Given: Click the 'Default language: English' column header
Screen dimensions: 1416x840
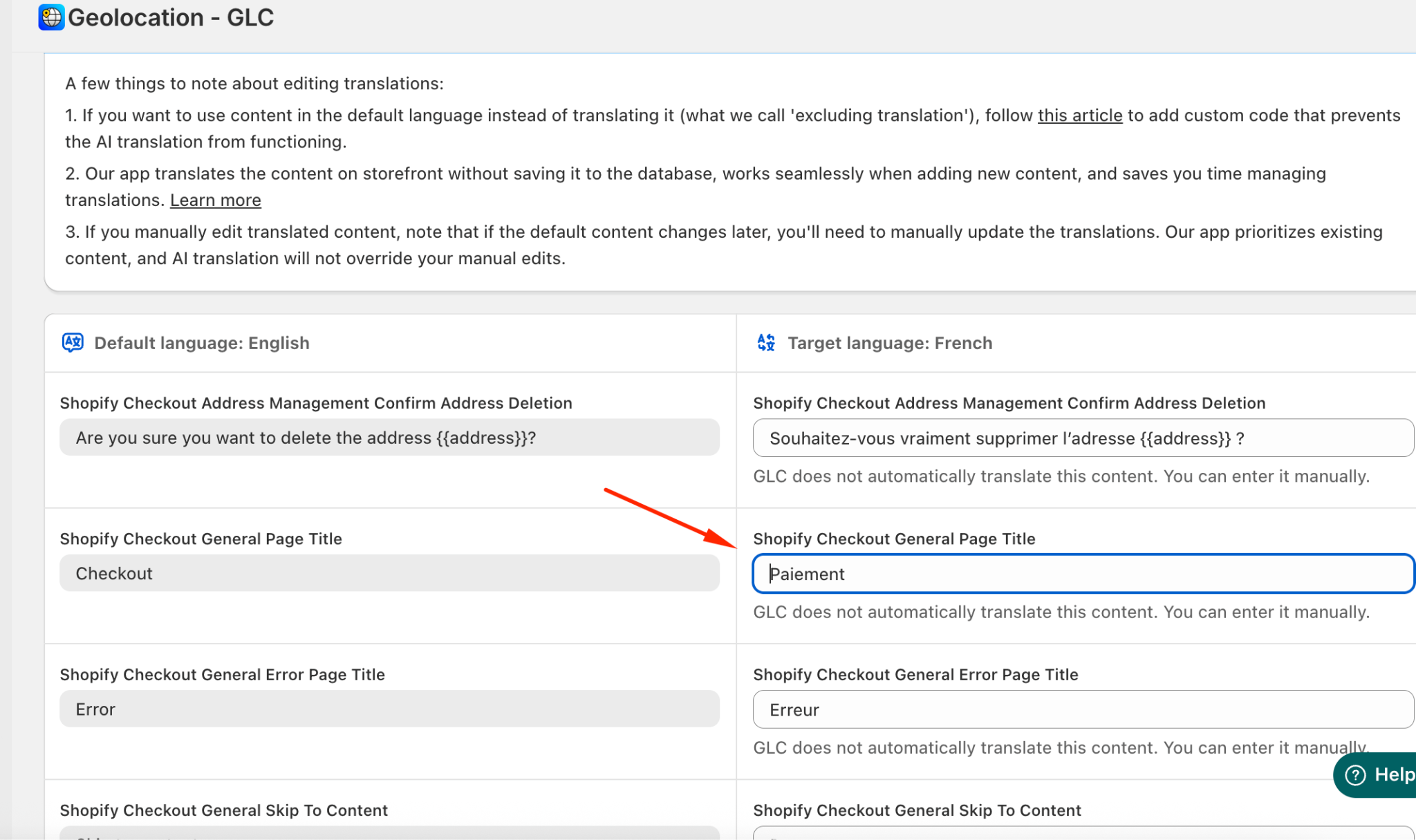Looking at the screenshot, I should tap(201, 343).
